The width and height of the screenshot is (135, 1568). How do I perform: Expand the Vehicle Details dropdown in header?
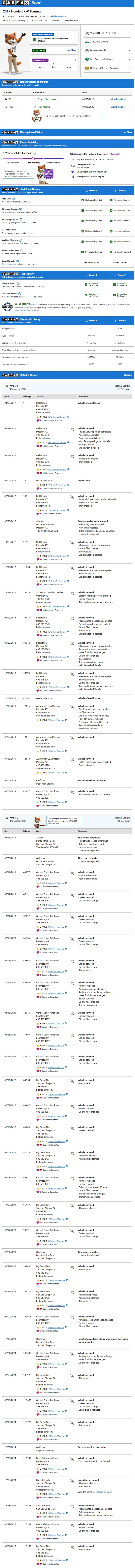tap(57, 17)
